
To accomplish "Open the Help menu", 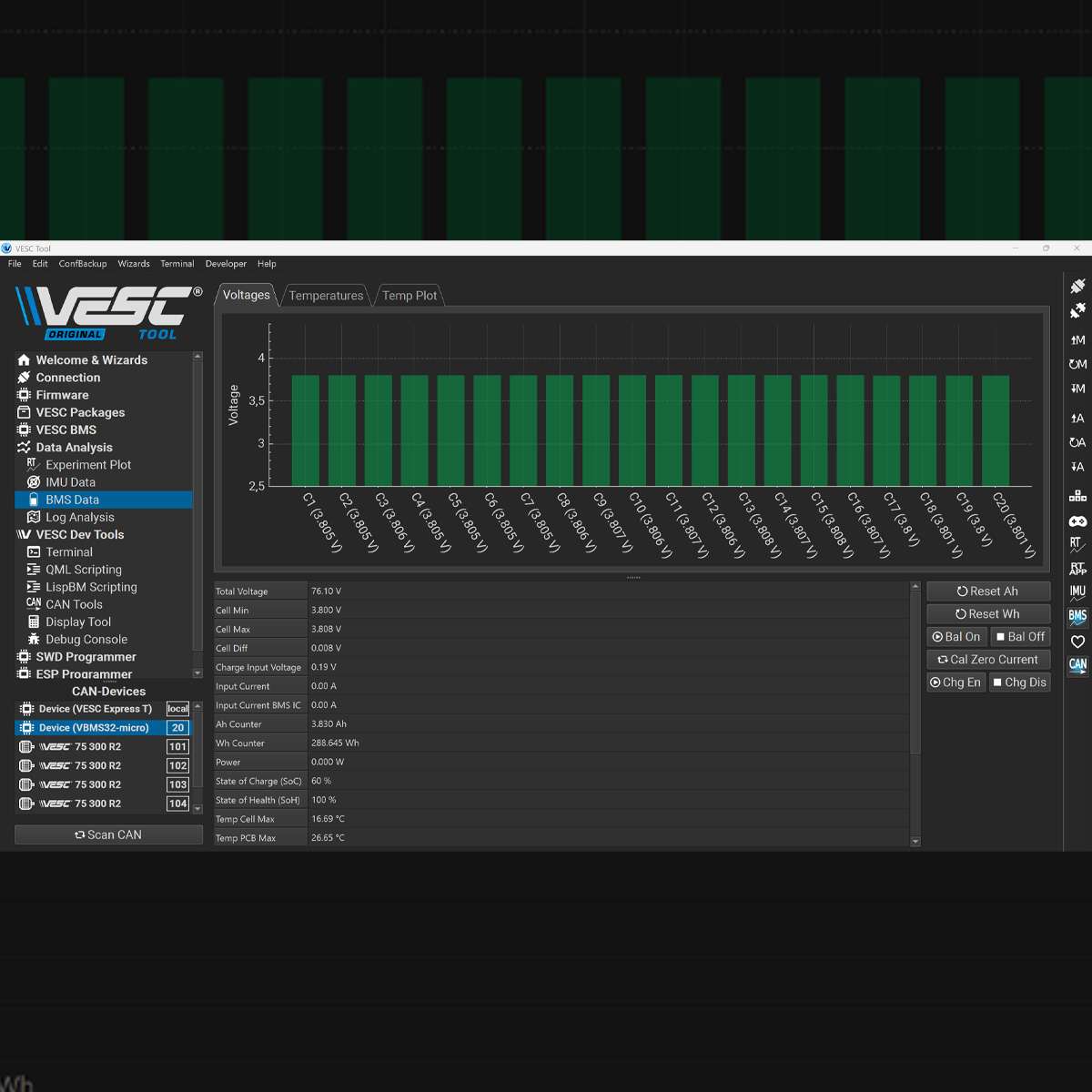I will pos(267,264).
